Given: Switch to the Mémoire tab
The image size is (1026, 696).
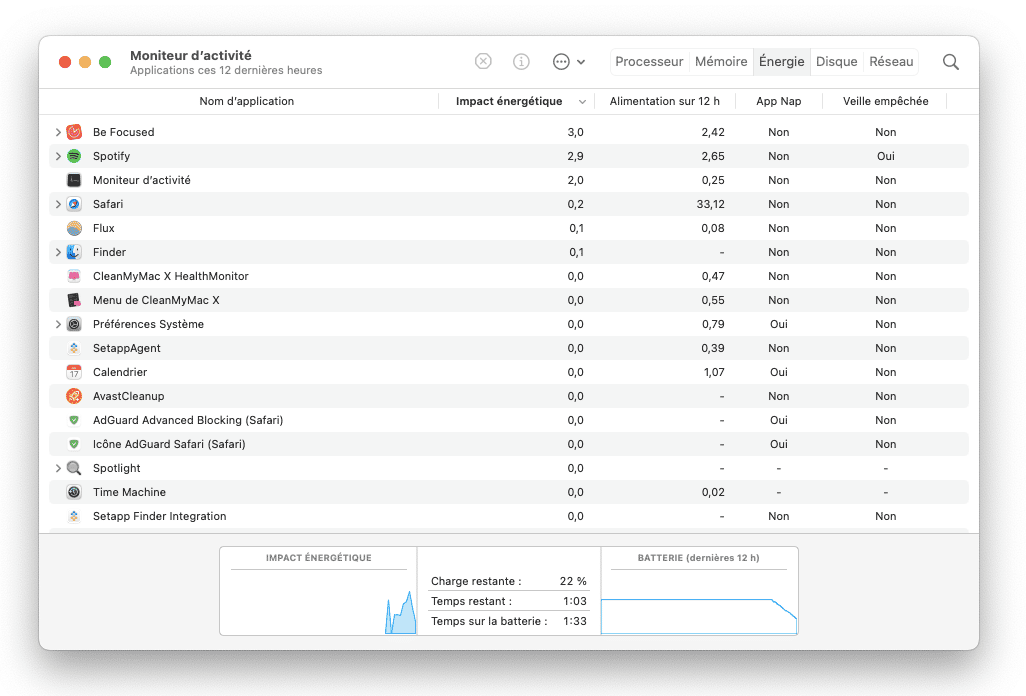Looking at the screenshot, I should pyautogui.click(x=721, y=61).
